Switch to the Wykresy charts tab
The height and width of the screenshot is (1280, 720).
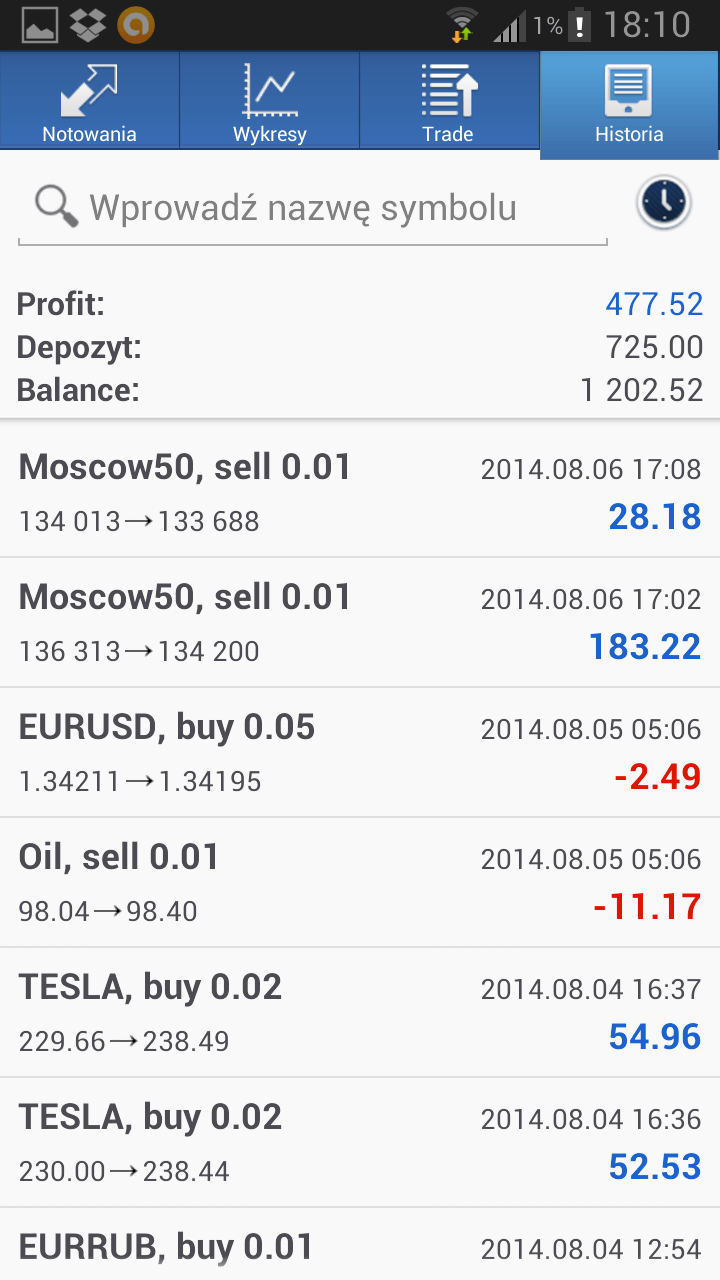pos(269,102)
